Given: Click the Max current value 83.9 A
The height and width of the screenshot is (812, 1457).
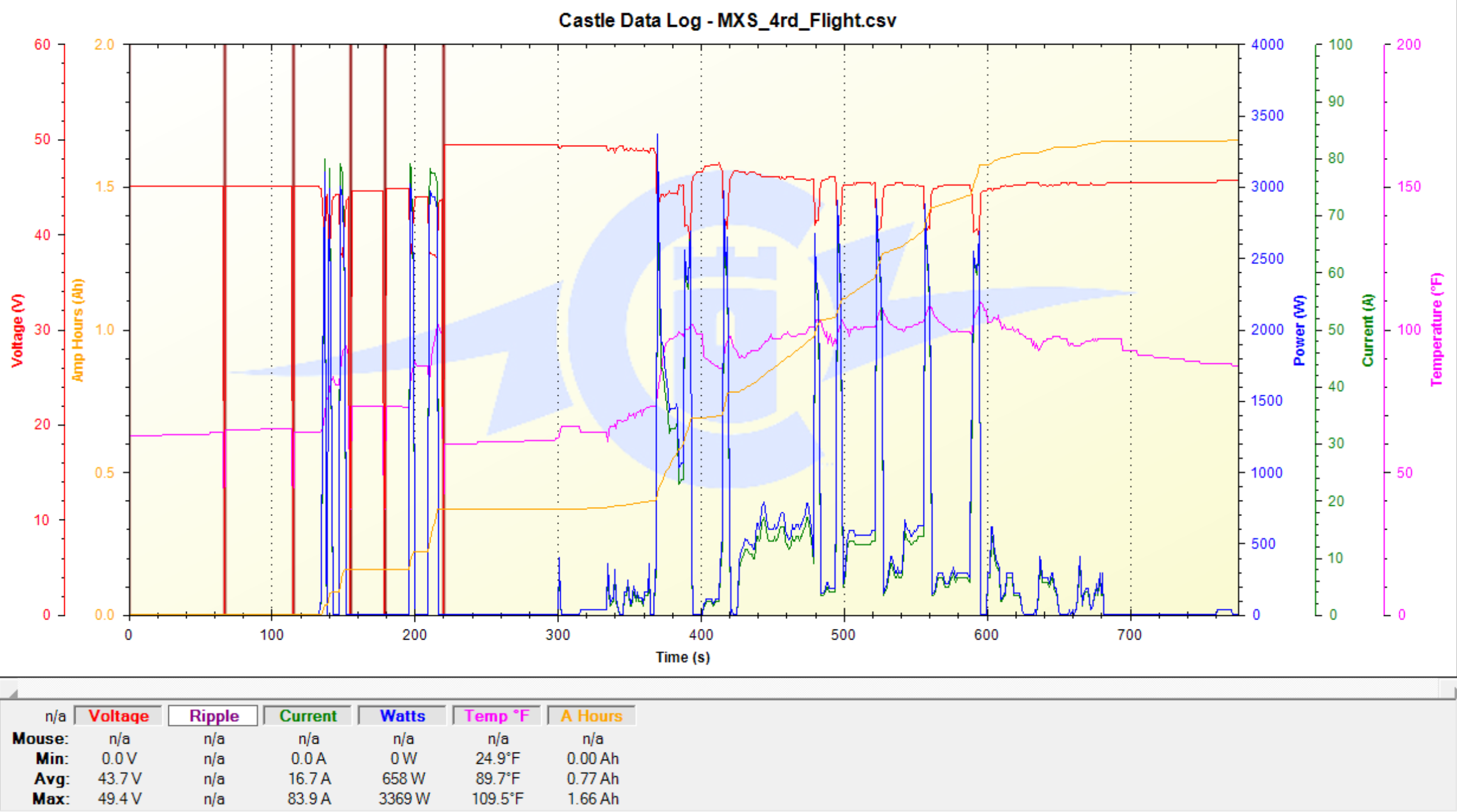Looking at the screenshot, I should pyautogui.click(x=309, y=798).
